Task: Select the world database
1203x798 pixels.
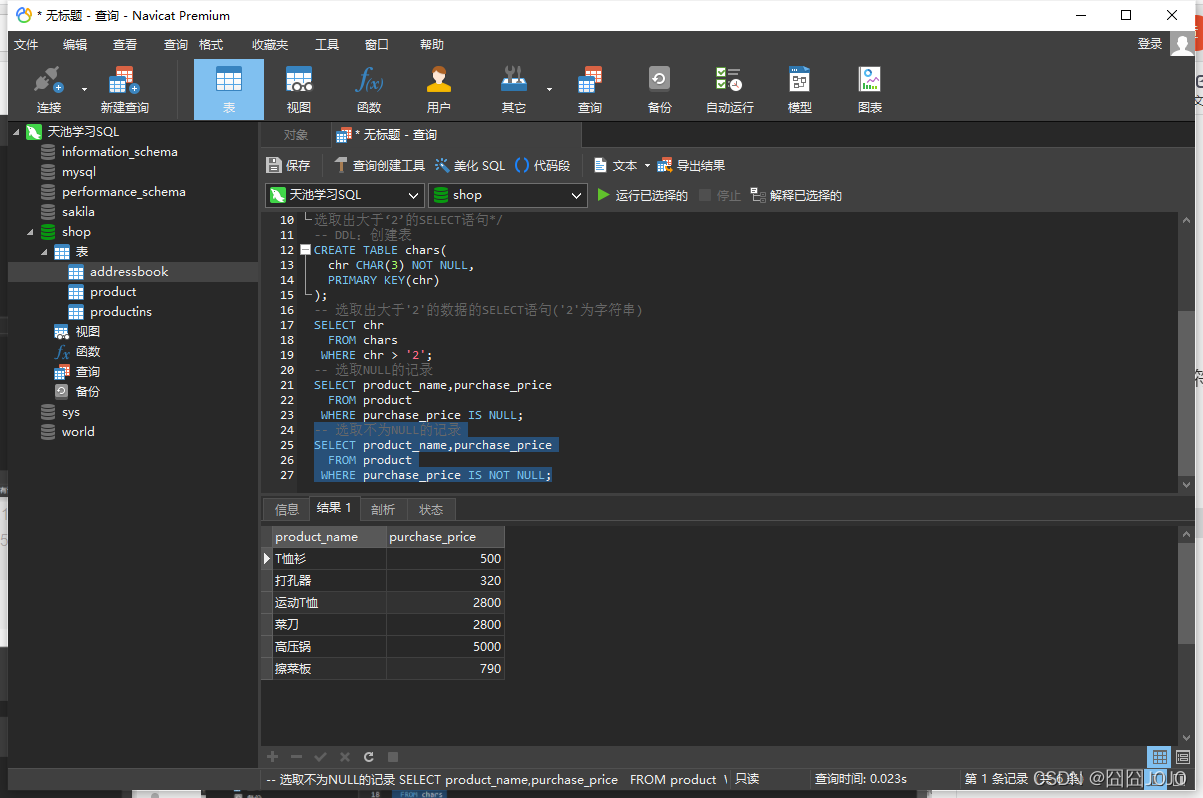Action: tap(78, 432)
